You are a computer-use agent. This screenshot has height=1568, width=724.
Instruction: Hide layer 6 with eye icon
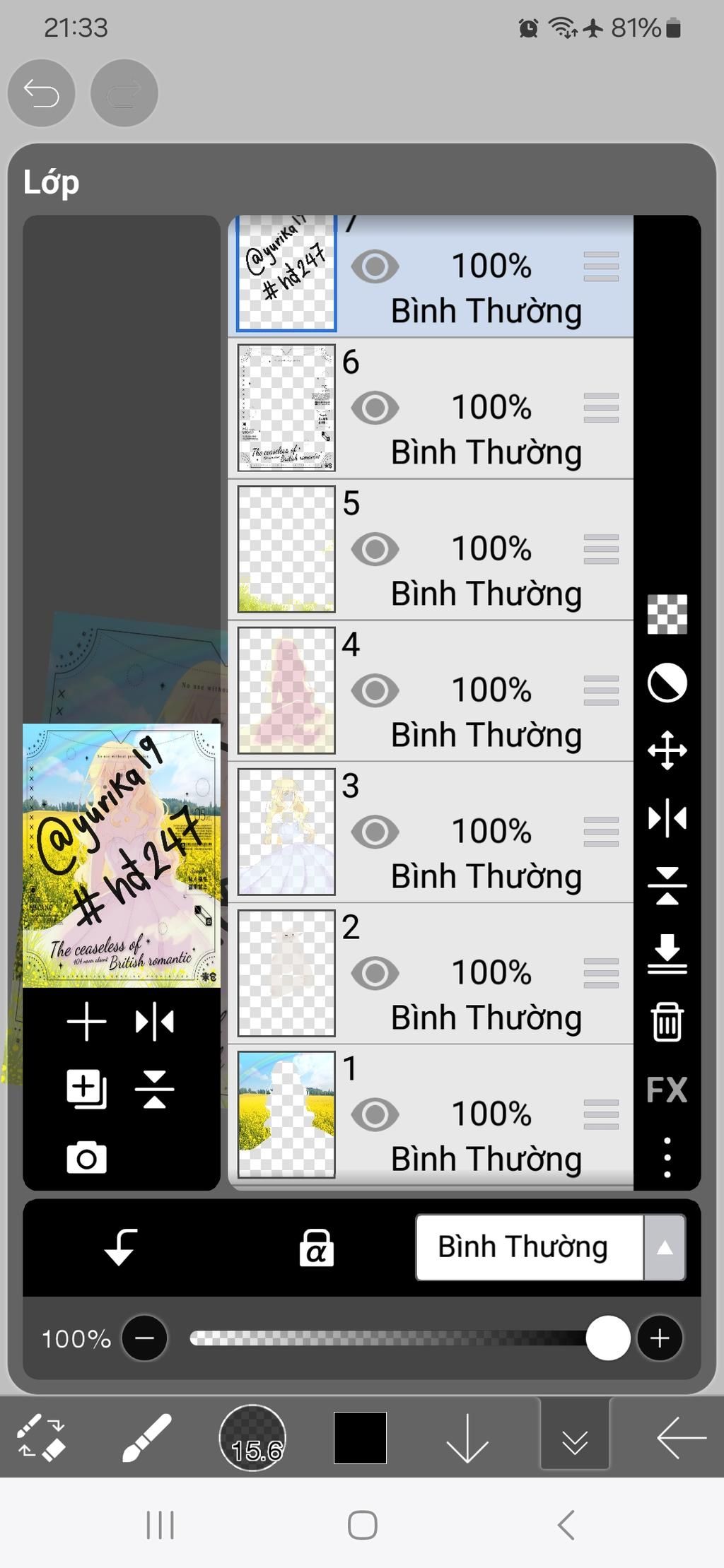tap(375, 408)
